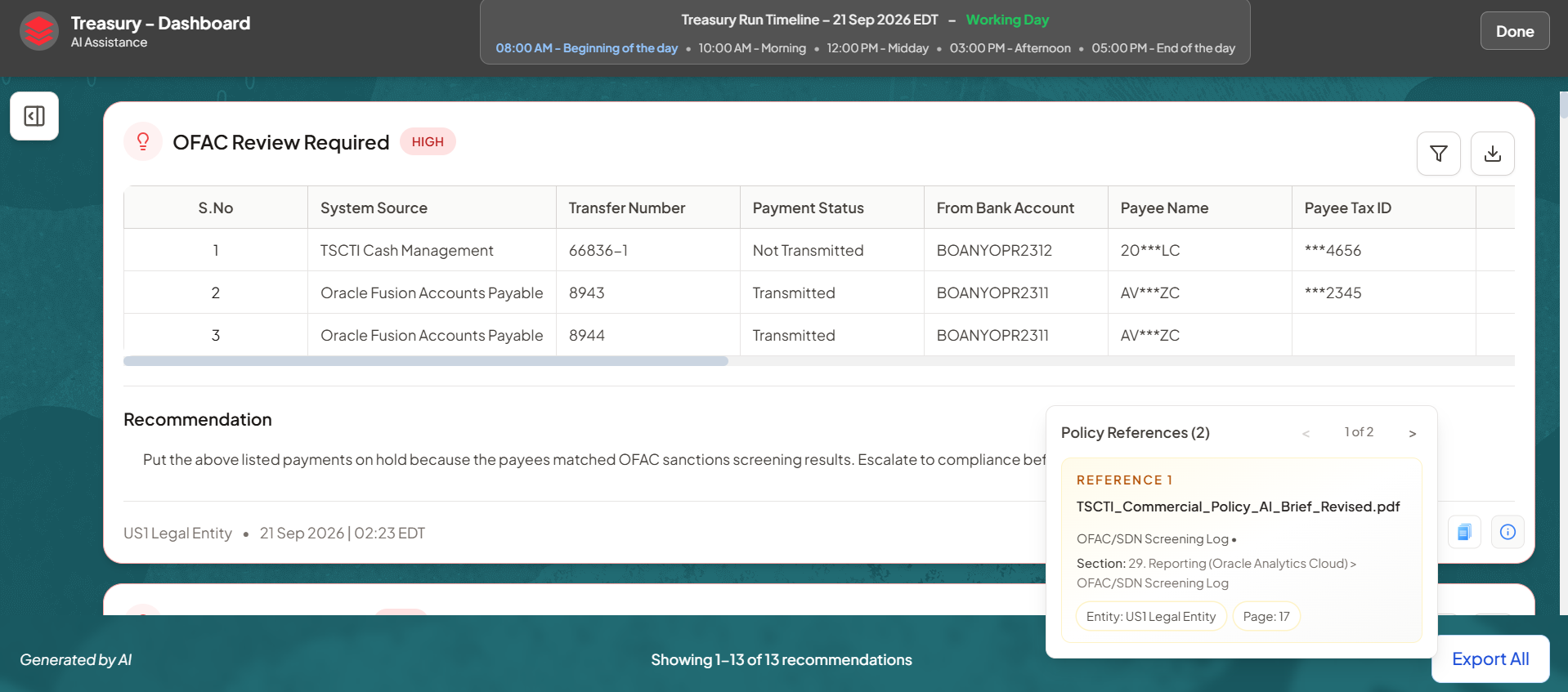Click the Payee Name column header
Image resolution: width=1568 pixels, height=692 pixels.
(1200, 208)
